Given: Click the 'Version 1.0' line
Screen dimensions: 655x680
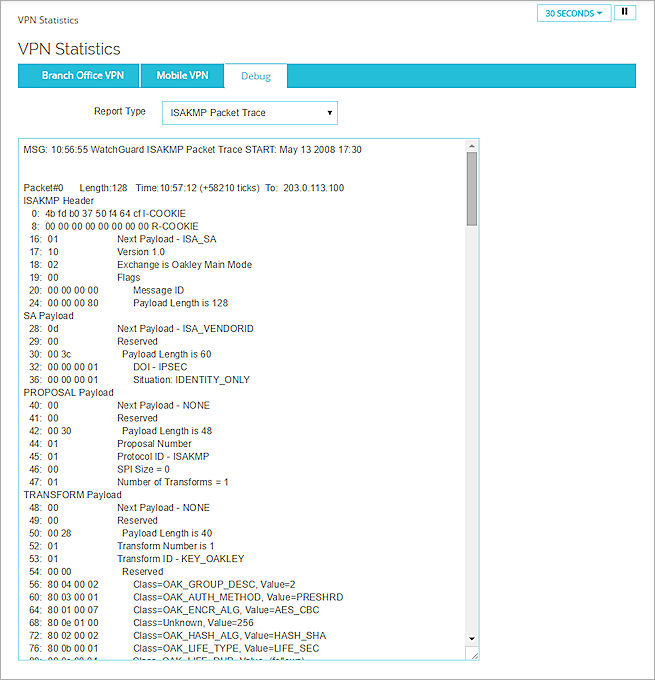Looking at the screenshot, I should [x=97, y=252].
